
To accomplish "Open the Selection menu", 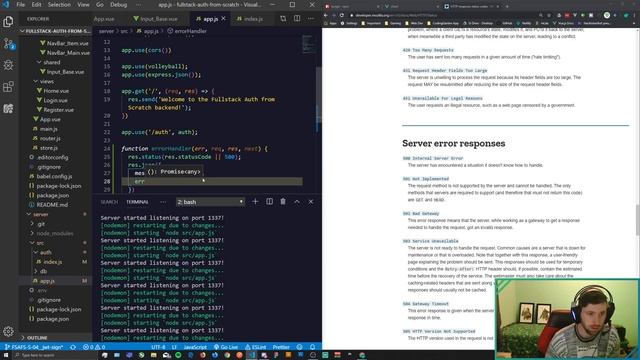I will (59, 4).
